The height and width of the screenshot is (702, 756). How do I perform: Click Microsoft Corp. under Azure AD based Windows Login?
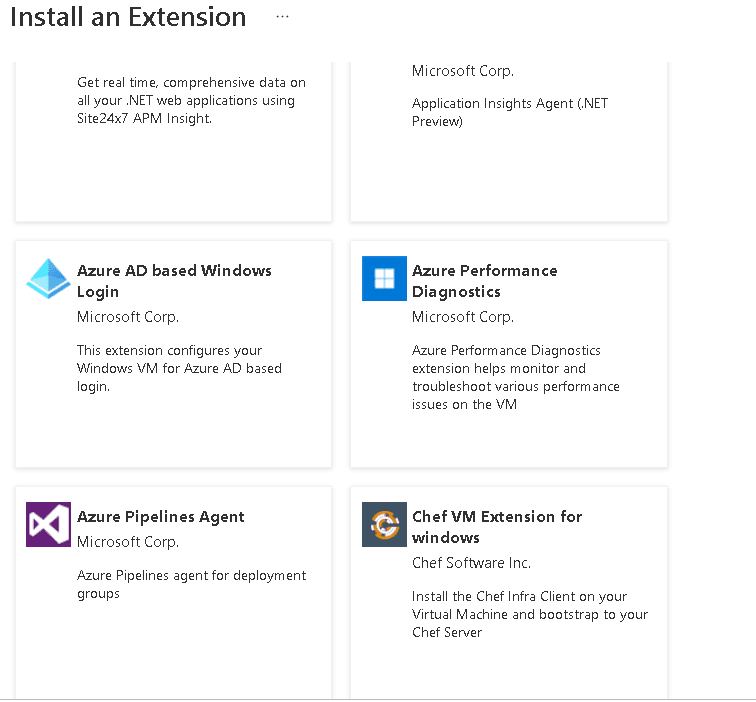click(x=128, y=317)
